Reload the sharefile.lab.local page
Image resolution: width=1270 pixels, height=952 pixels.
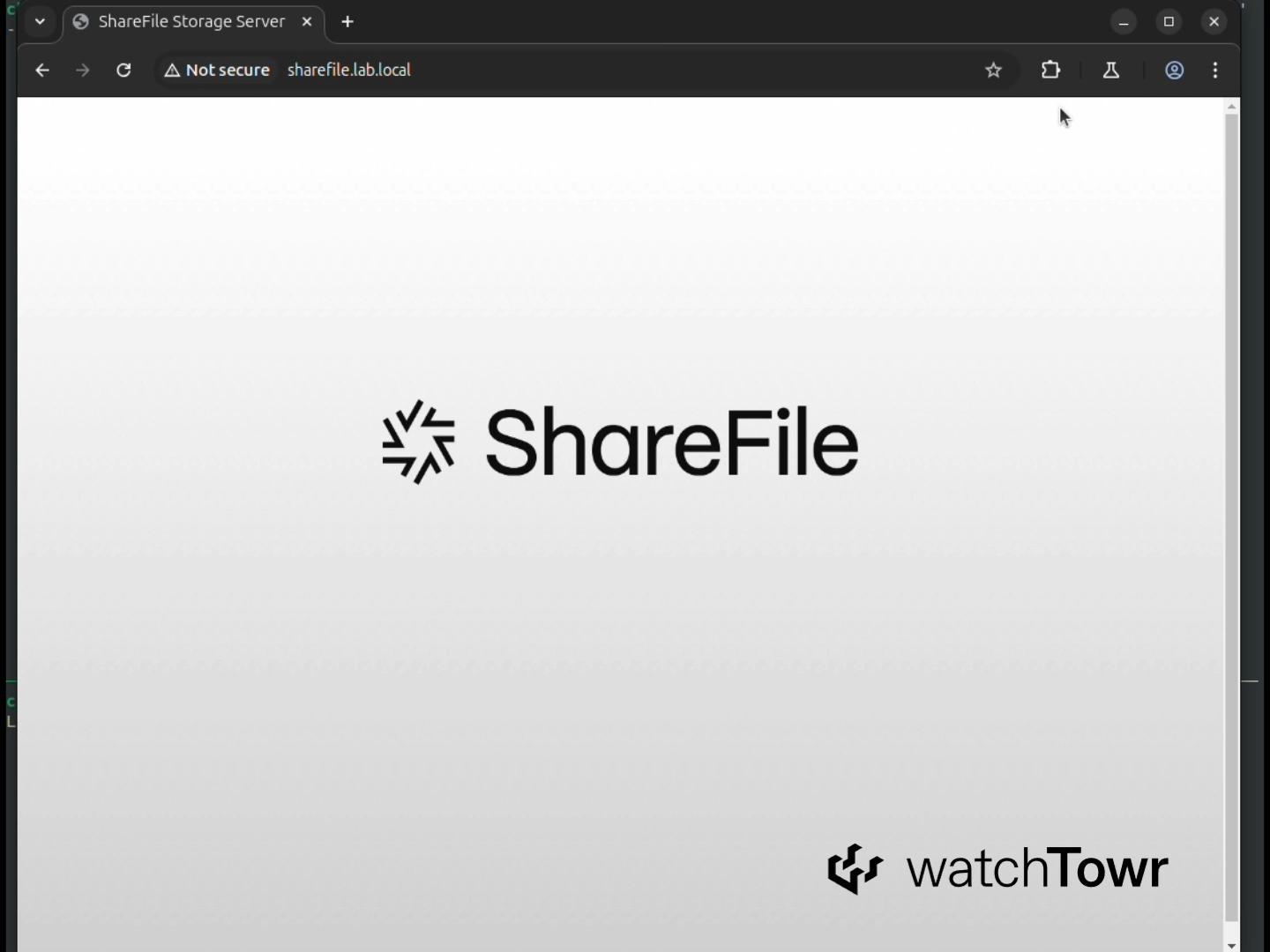123,71
